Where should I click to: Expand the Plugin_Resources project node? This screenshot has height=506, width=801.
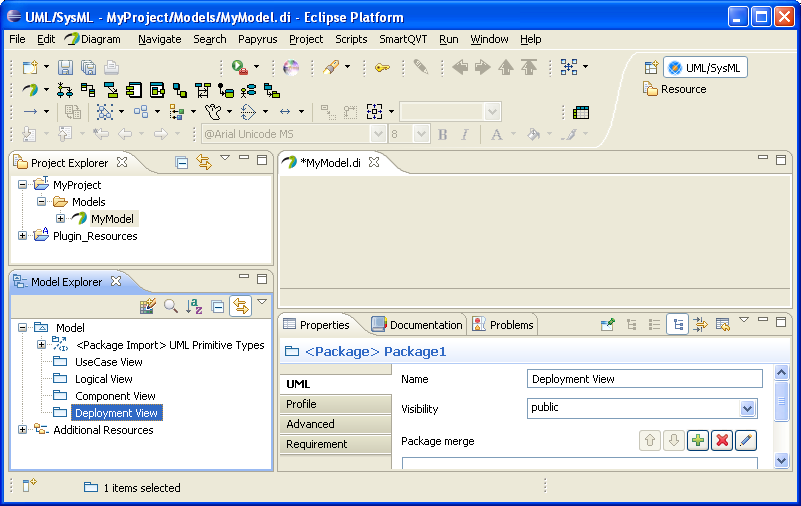pos(23,236)
